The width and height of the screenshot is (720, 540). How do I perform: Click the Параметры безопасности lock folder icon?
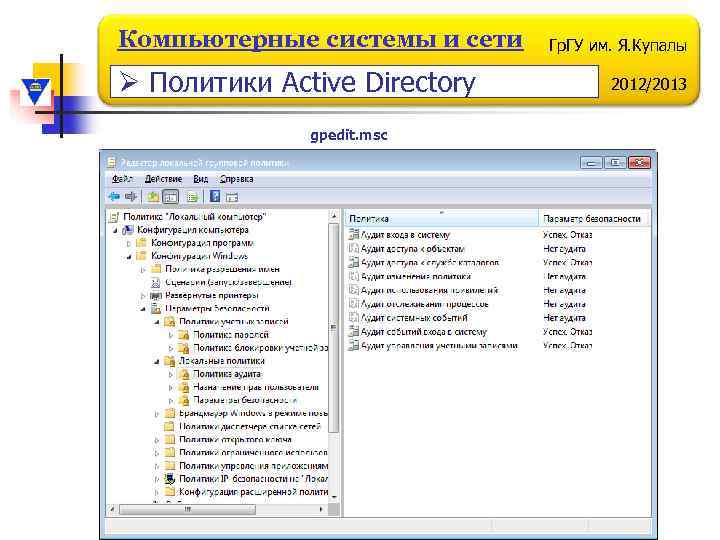click(x=156, y=309)
